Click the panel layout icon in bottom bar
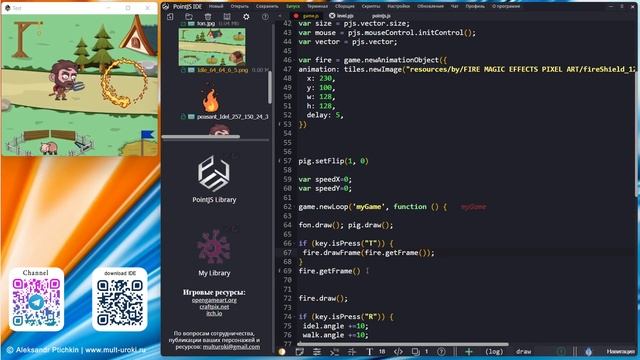 click(x=300, y=351)
